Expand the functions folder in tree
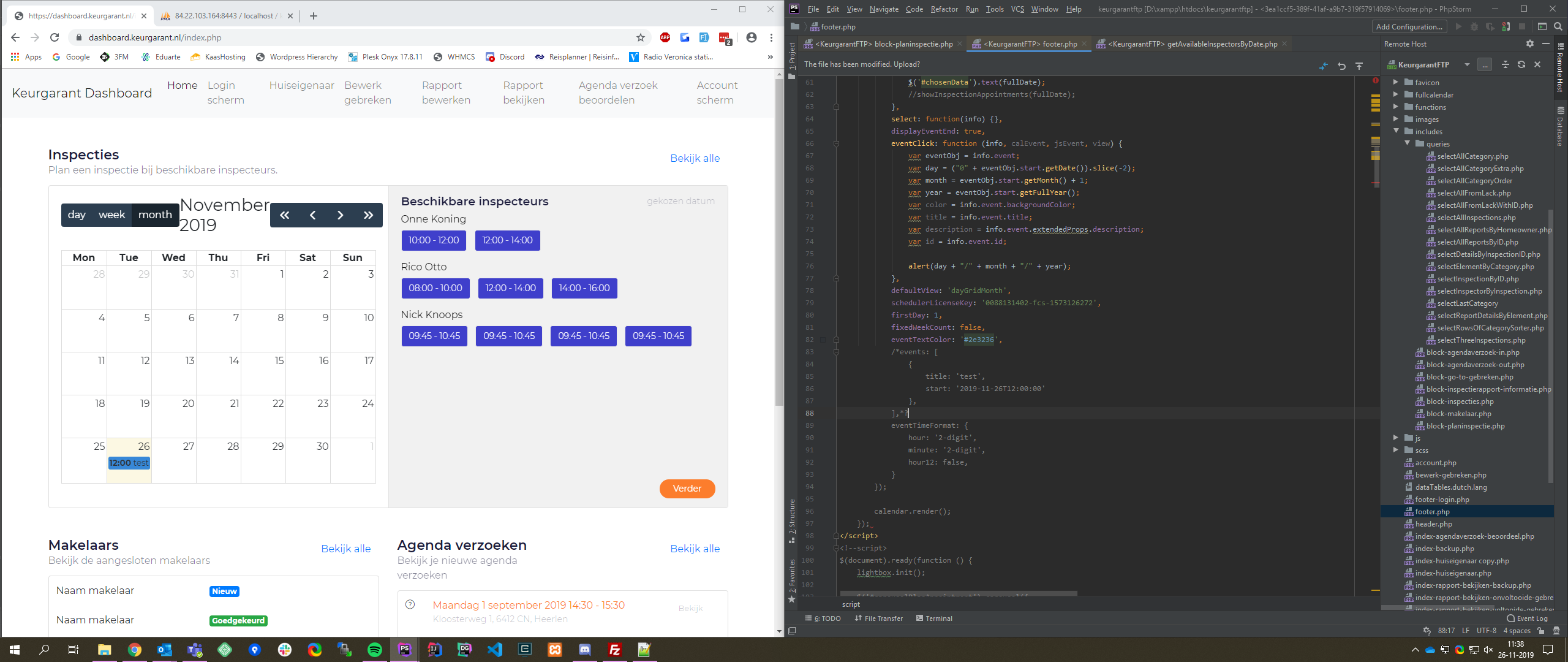This screenshot has height=662, width=1568. point(1396,107)
